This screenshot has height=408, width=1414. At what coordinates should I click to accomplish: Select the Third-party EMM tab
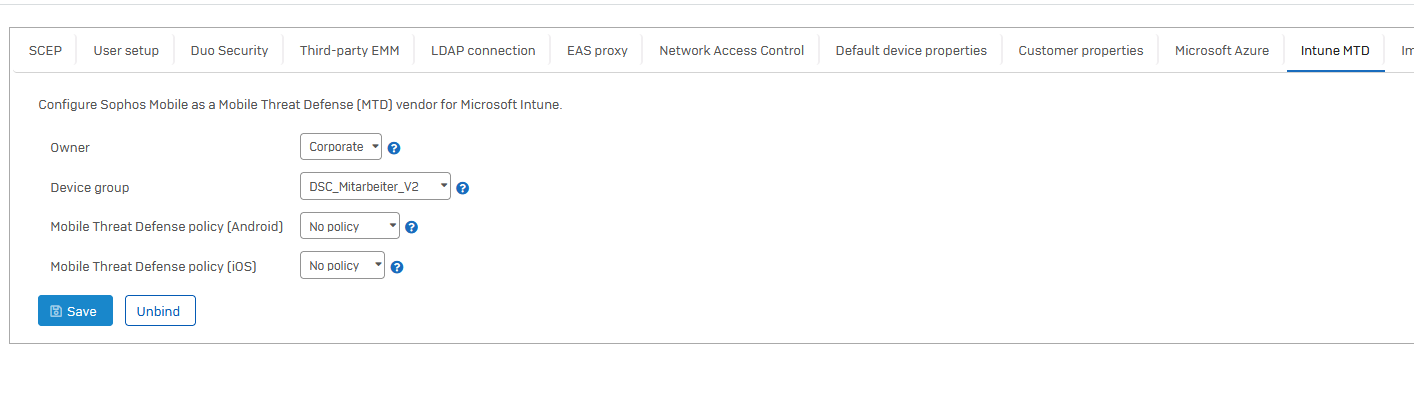pyautogui.click(x=349, y=50)
